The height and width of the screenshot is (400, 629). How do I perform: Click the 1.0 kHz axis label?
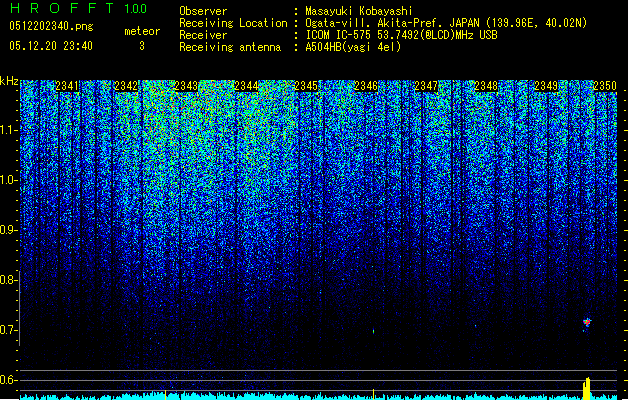(8, 180)
